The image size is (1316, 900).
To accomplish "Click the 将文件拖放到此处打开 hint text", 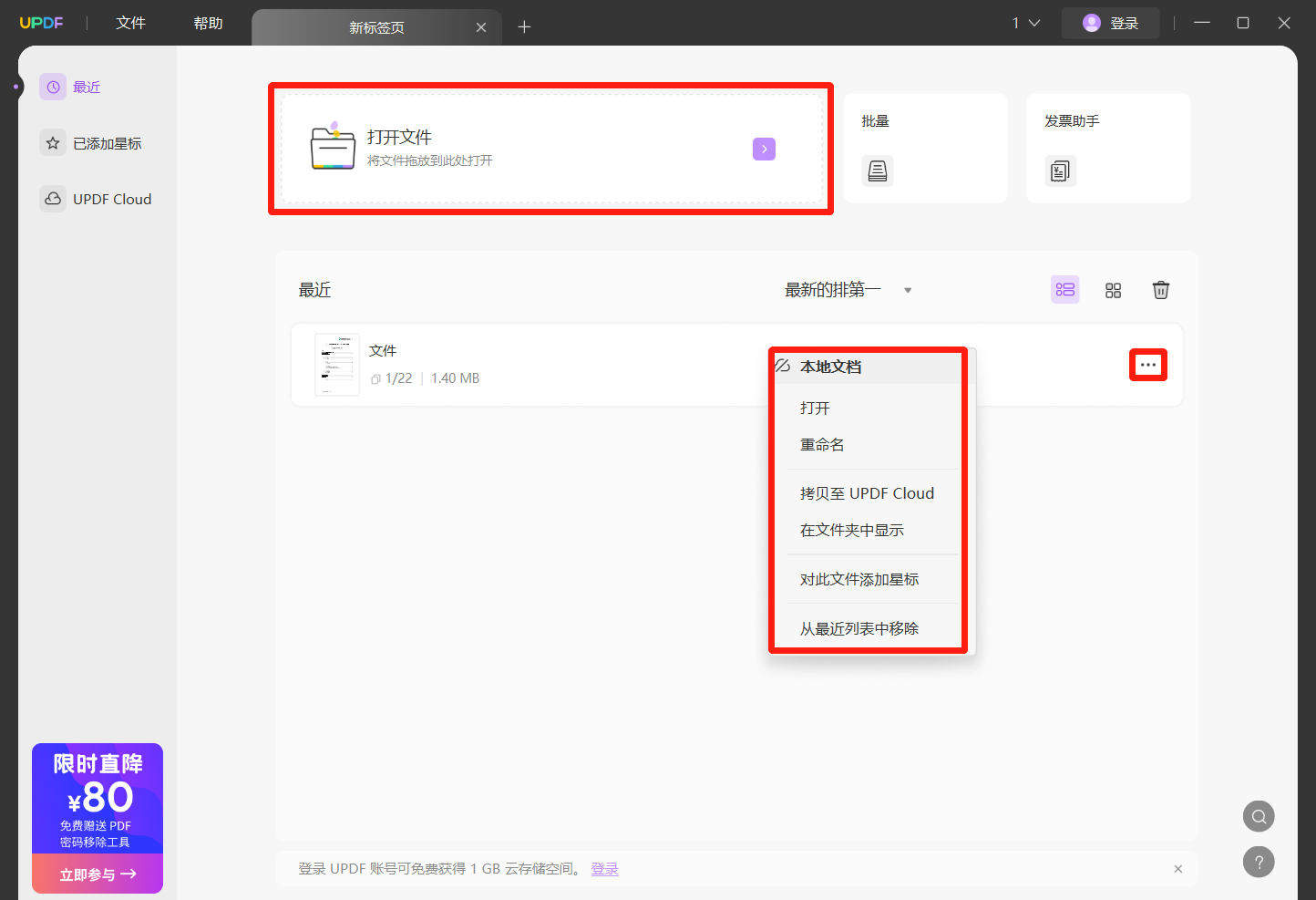I will click(x=430, y=160).
